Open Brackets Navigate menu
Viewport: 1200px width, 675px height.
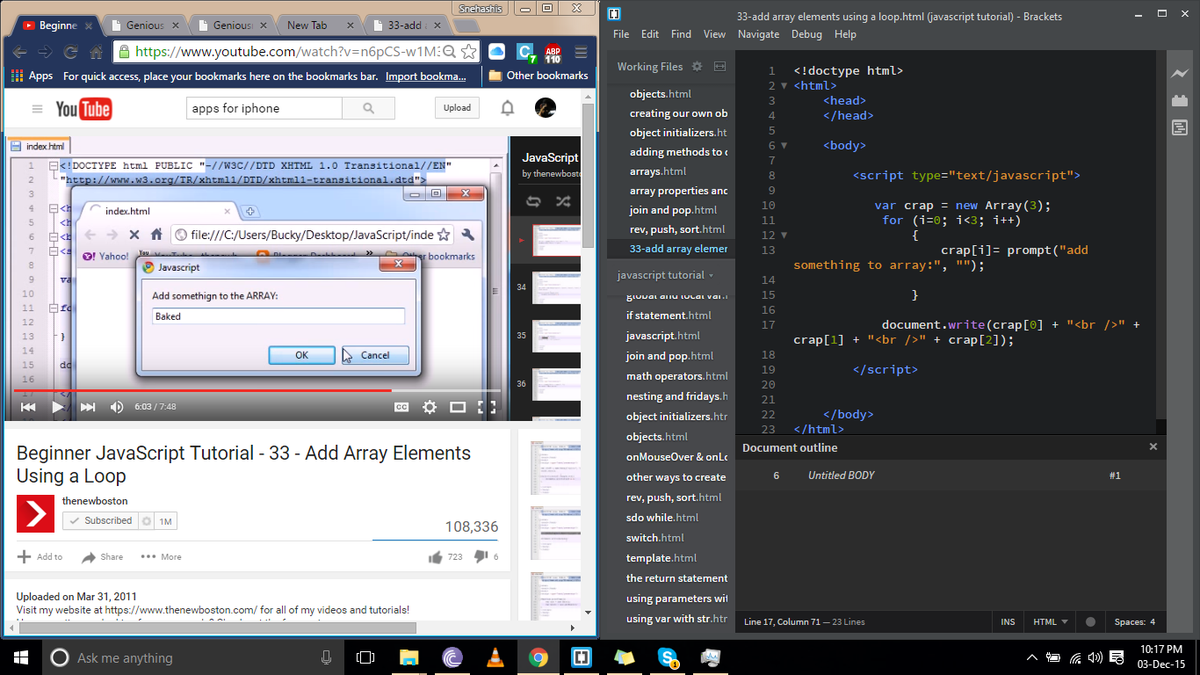[758, 34]
